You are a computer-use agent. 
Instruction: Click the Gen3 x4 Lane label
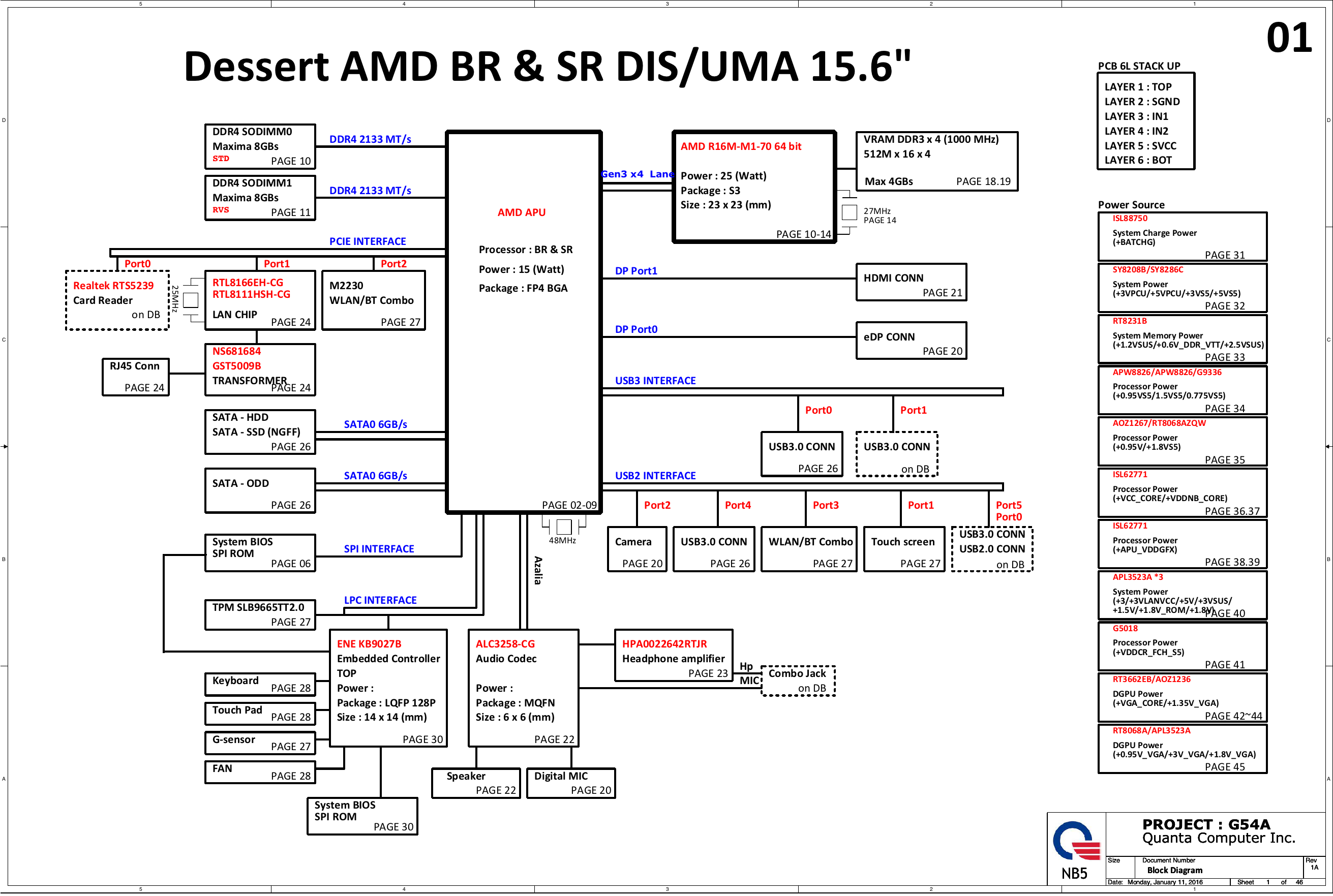(638, 174)
